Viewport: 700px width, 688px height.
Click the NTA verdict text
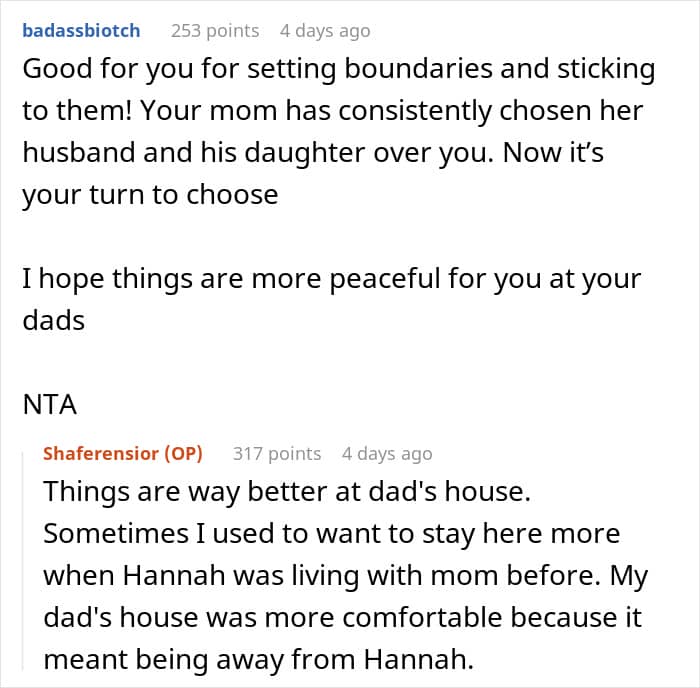[x=49, y=405]
